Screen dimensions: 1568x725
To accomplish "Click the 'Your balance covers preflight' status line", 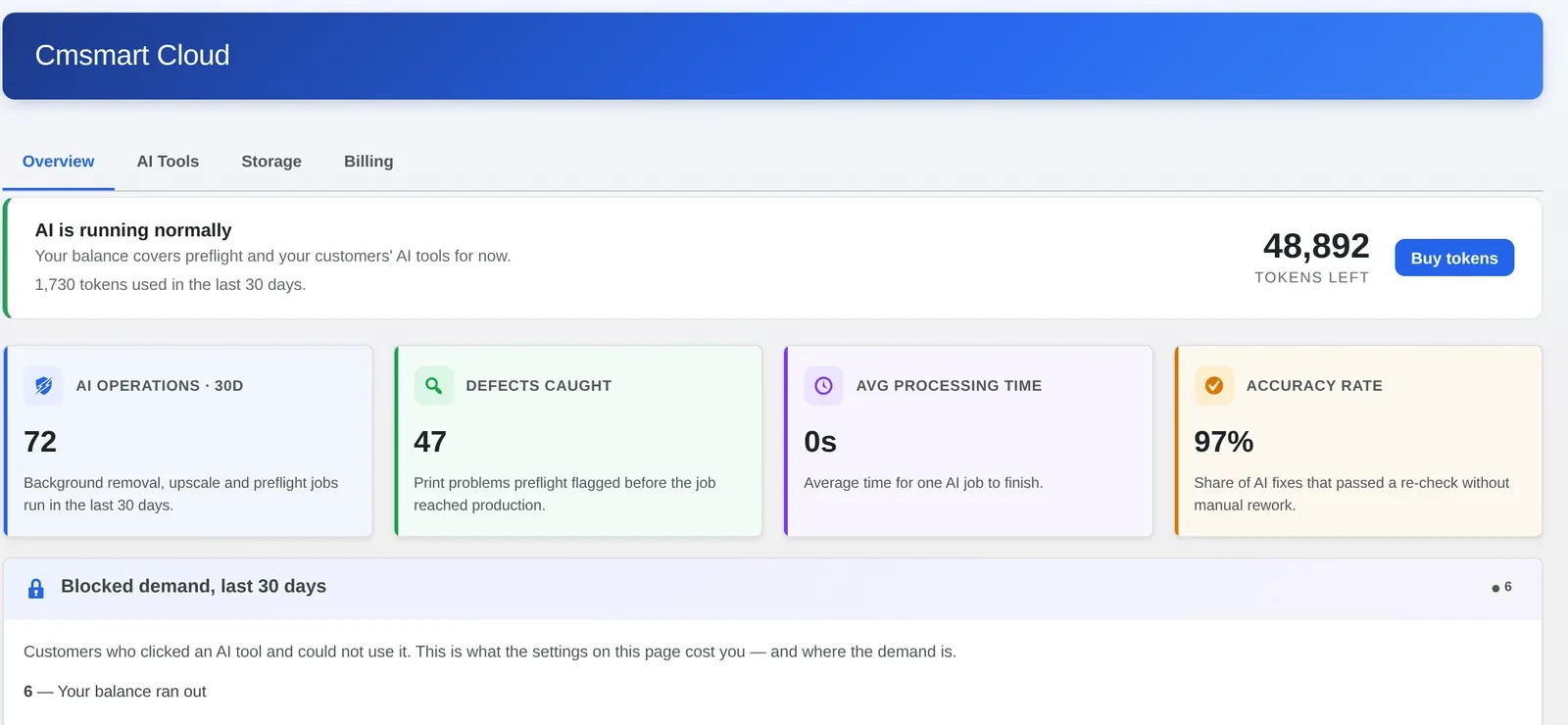I will pos(272,256).
